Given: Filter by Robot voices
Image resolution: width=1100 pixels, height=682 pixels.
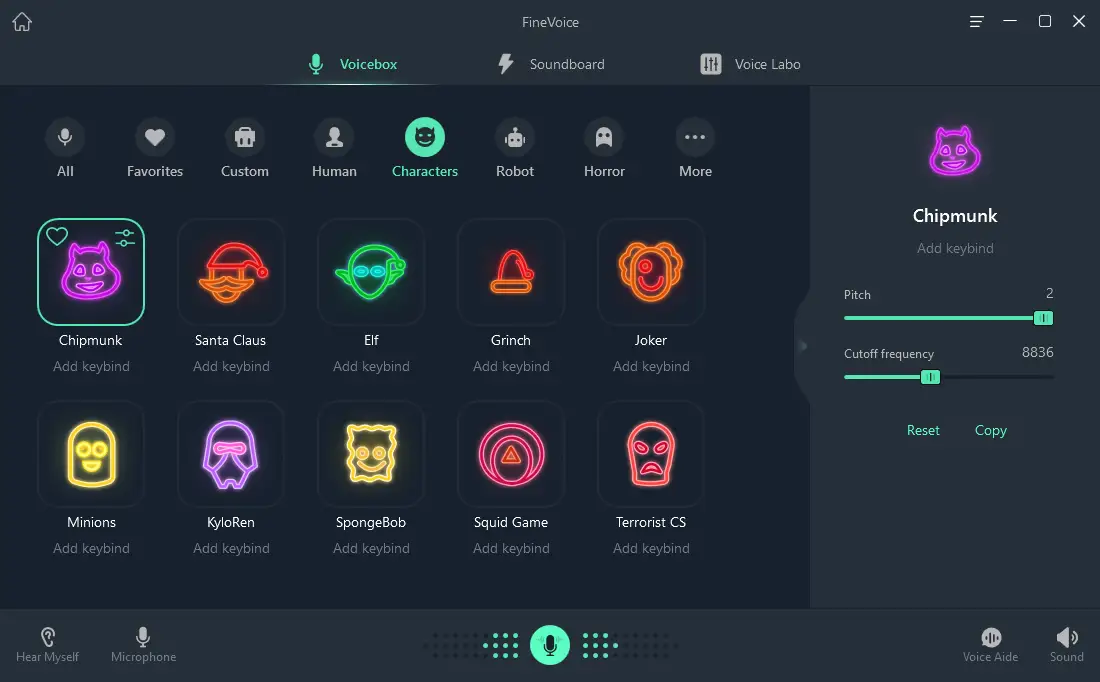Looking at the screenshot, I should click(x=515, y=149).
